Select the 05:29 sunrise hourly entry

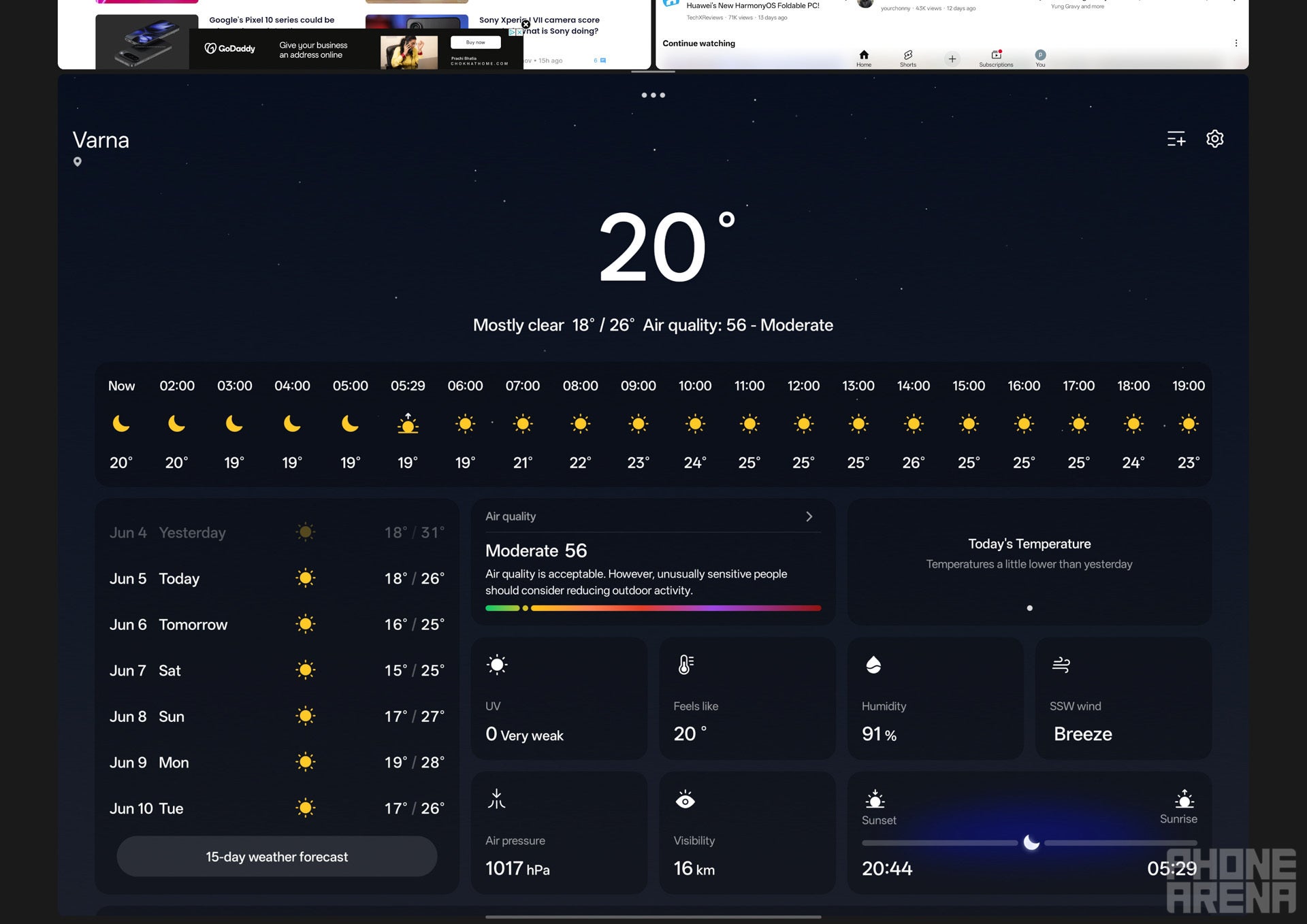408,423
